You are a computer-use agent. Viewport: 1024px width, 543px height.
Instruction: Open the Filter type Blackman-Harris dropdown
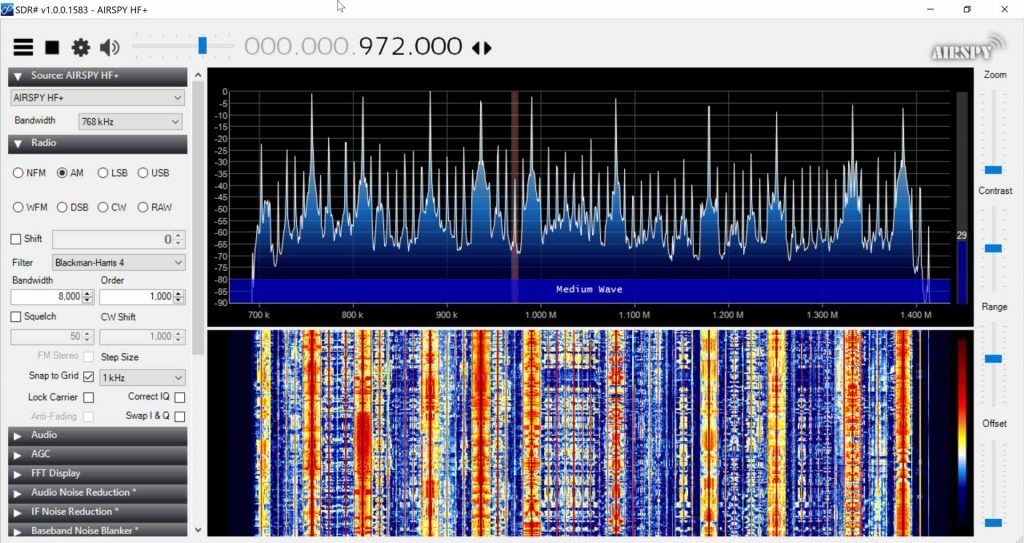coord(118,262)
